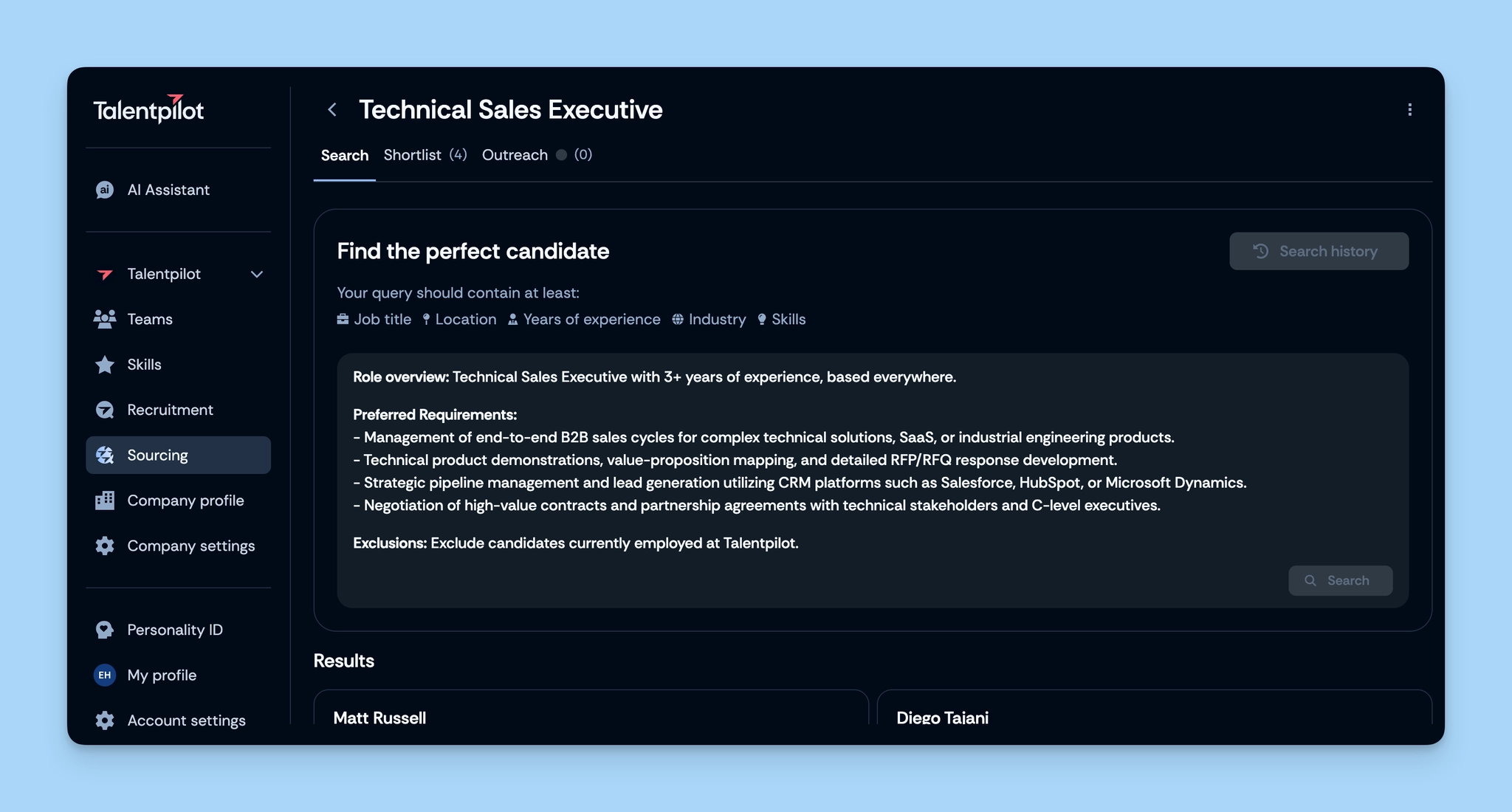This screenshot has width=1512, height=812.
Task: Go back using the left chevron arrow
Action: [x=332, y=110]
